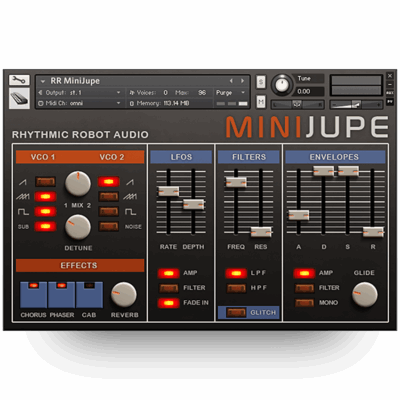This screenshot has width=400, height=400.
Task: Click the envelope S sustain fader
Action: pyautogui.click(x=348, y=171)
